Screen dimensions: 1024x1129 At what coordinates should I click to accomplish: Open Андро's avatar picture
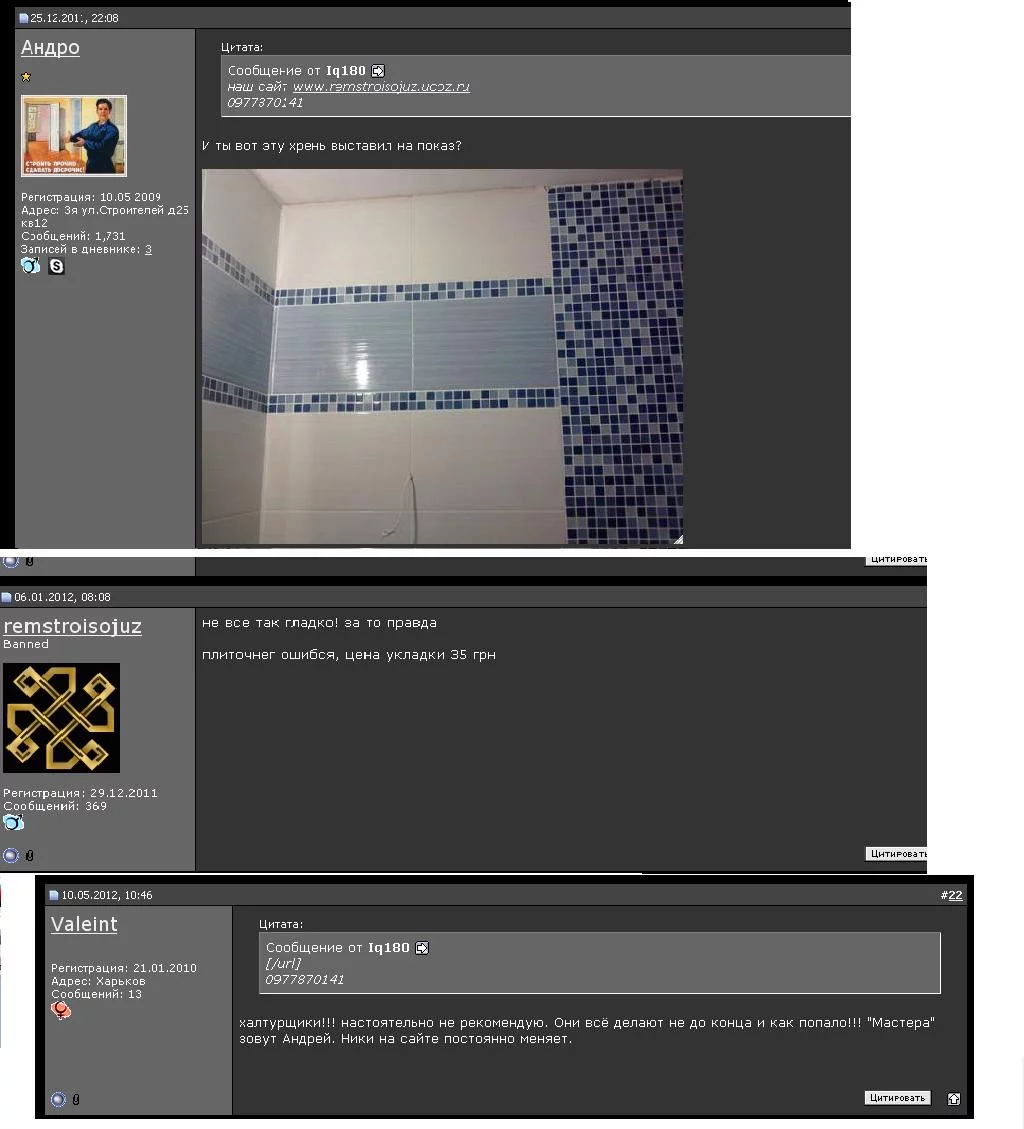[x=74, y=136]
